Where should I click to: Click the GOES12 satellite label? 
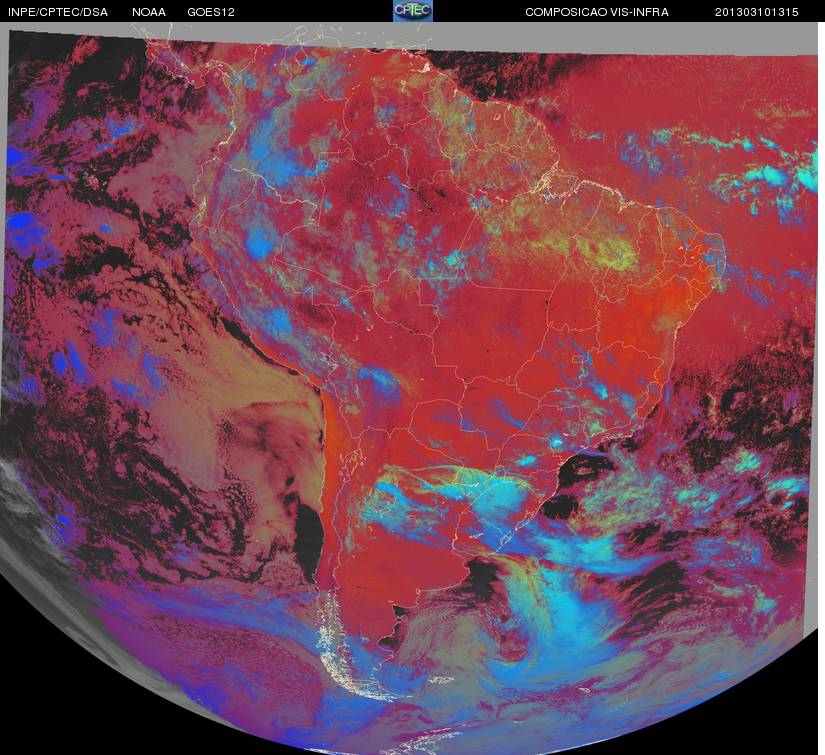211,12
